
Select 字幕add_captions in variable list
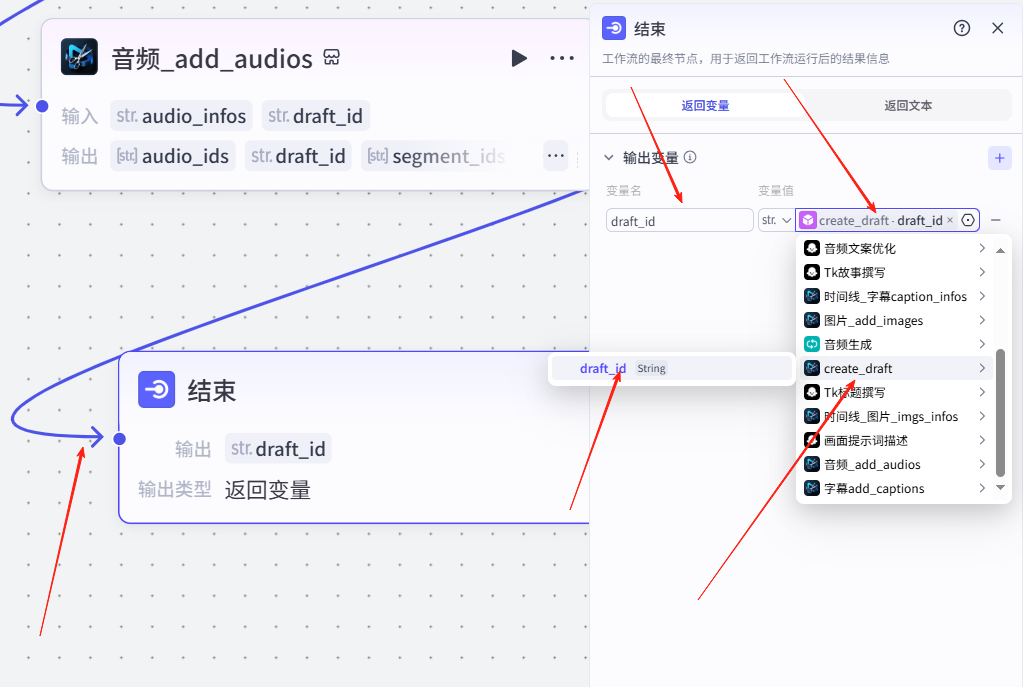click(x=873, y=488)
